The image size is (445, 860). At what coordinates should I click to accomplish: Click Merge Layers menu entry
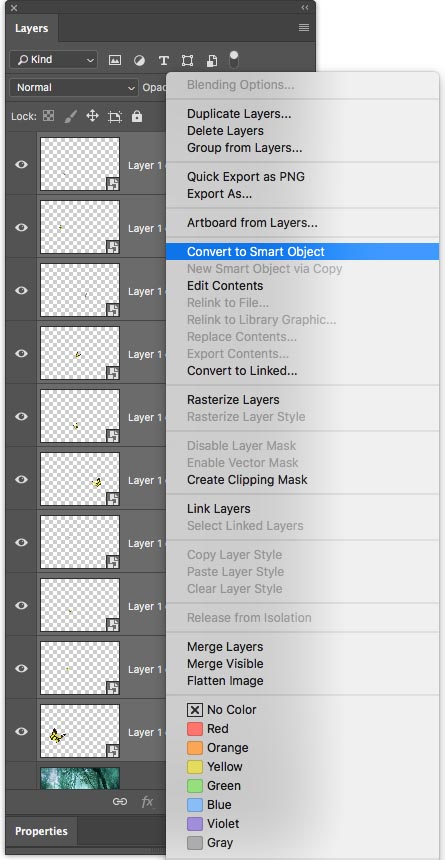pos(225,647)
